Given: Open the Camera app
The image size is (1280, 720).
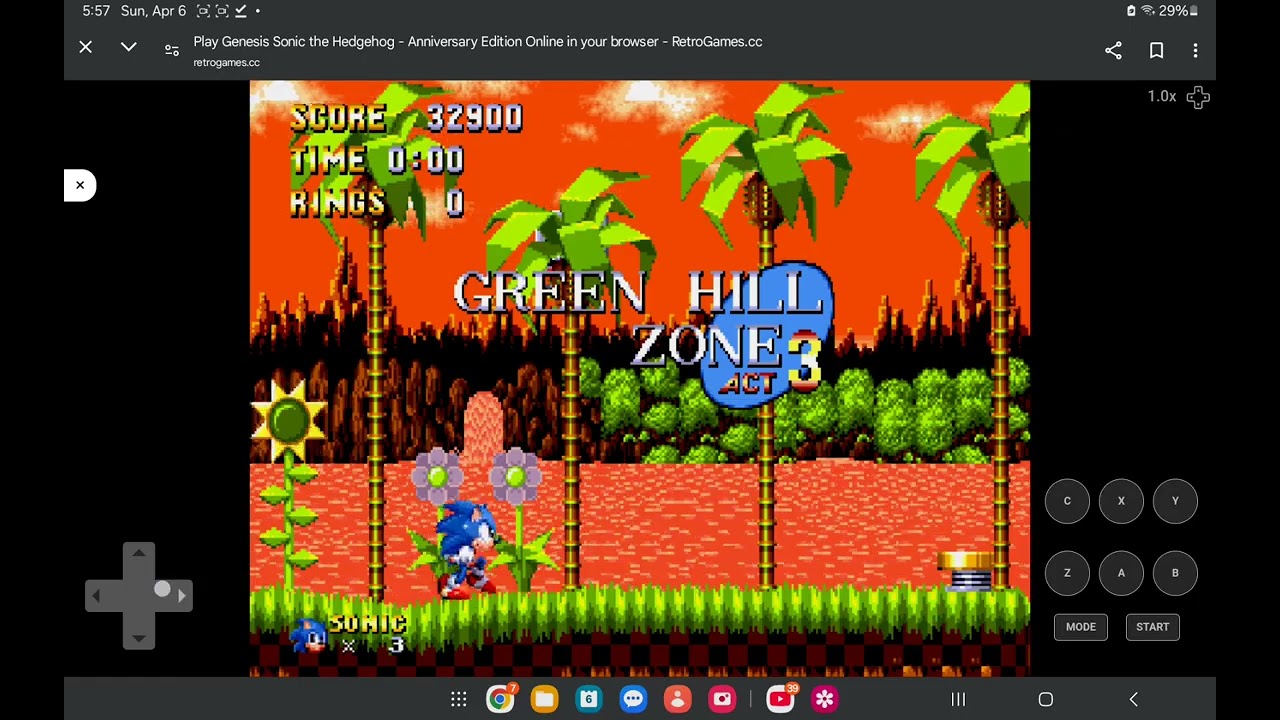Looking at the screenshot, I should (722, 699).
